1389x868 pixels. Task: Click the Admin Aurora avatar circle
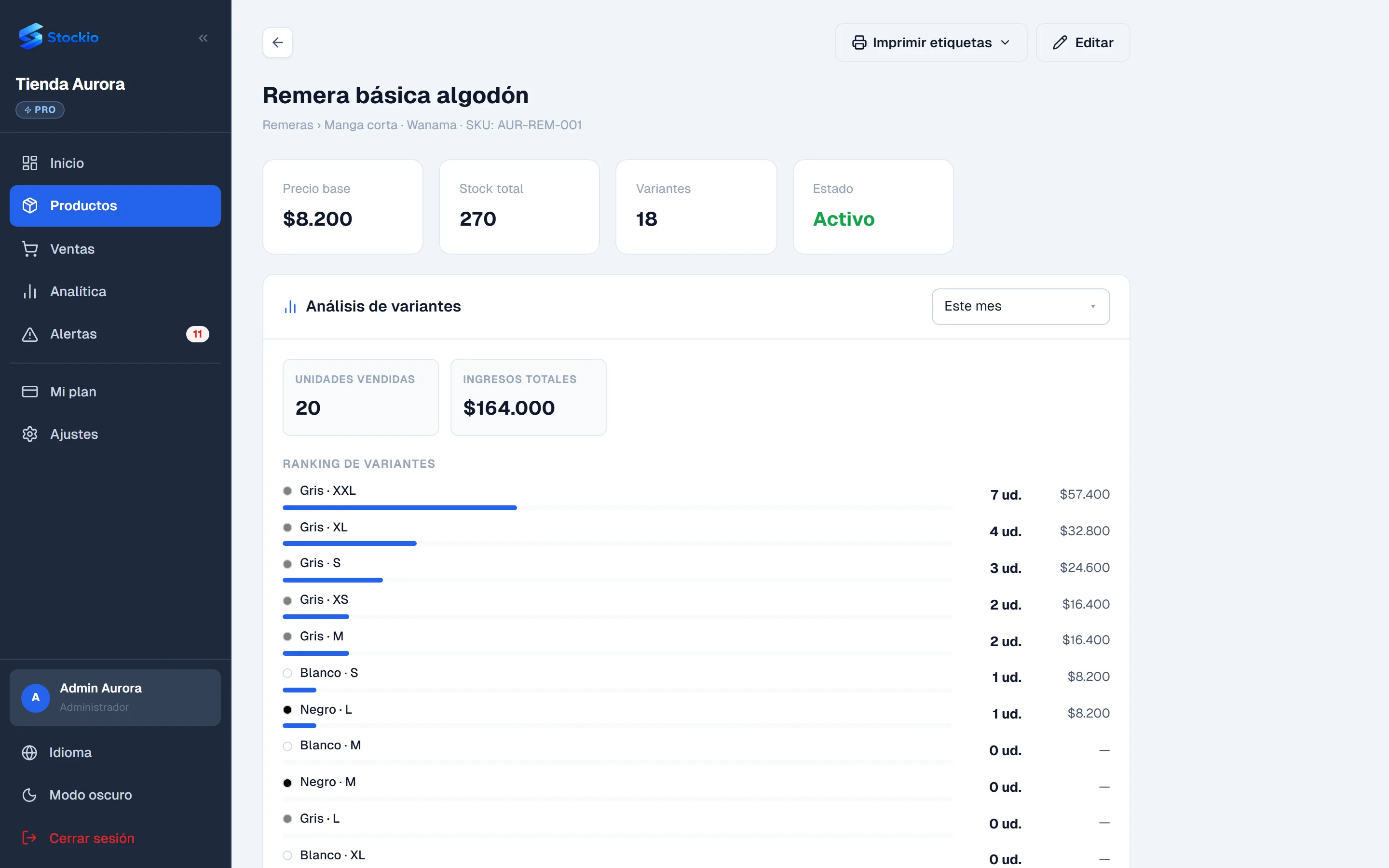click(36, 697)
